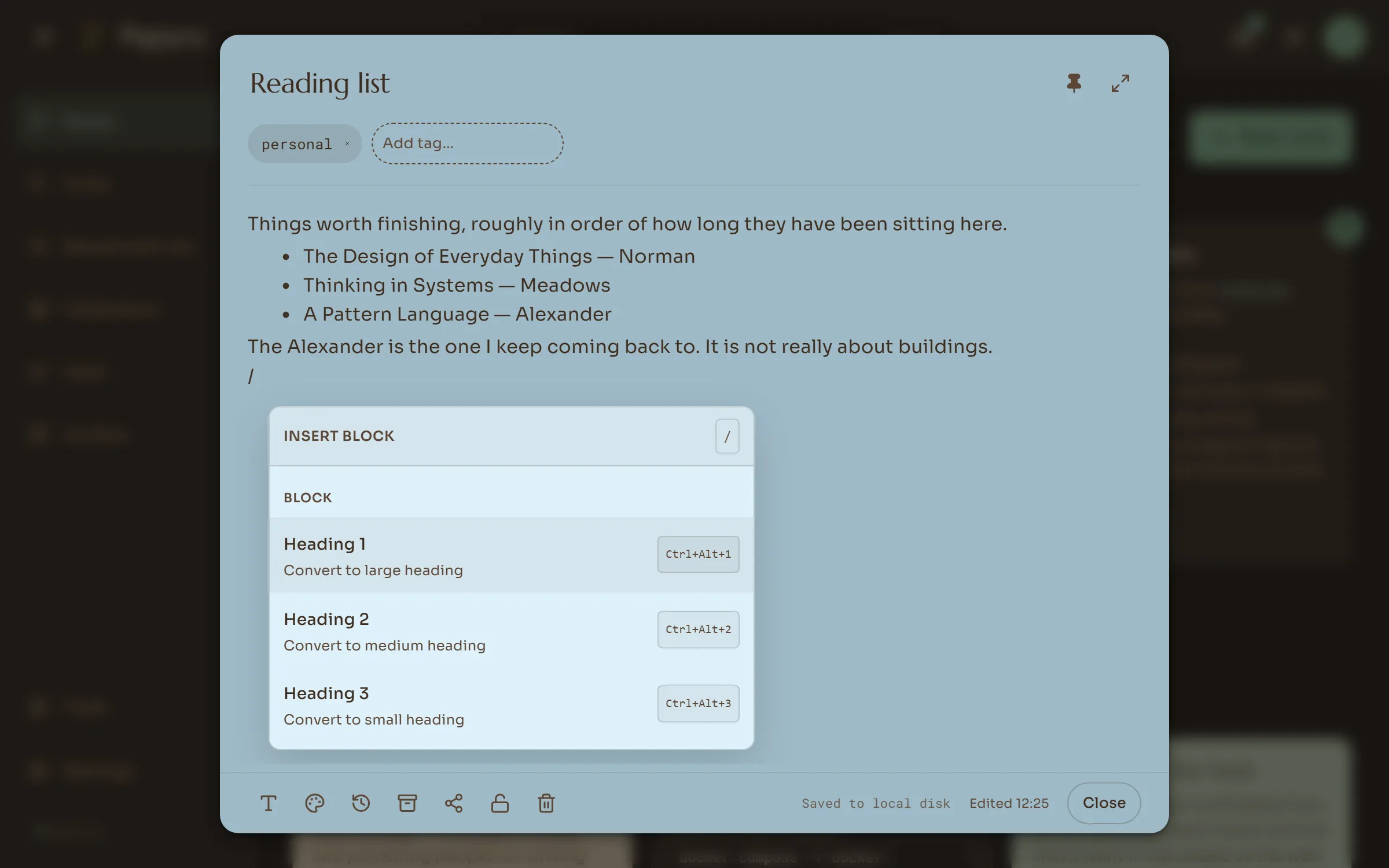
Task: Select Heading 1 block option
Action: [511, 555]
